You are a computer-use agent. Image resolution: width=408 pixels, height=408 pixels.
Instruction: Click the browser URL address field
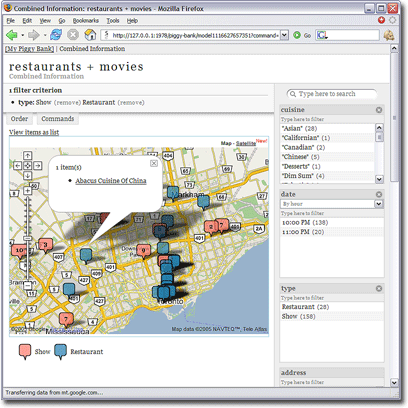pos(195,35)
